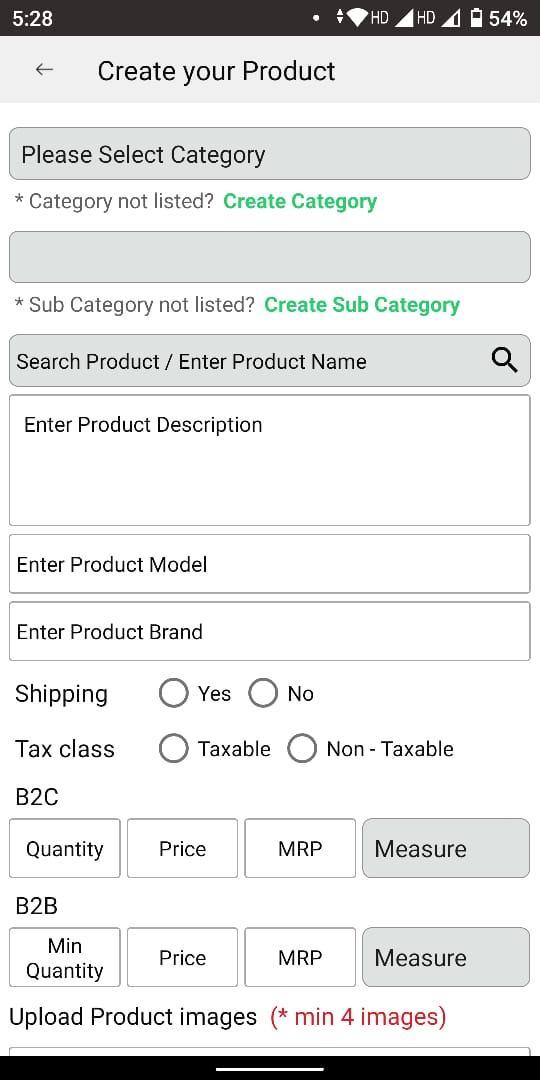Image resolution: width=540 pixels, height=1080 pixels.
Task: Focus the B2C Quantity field
Action: [65, 848]
